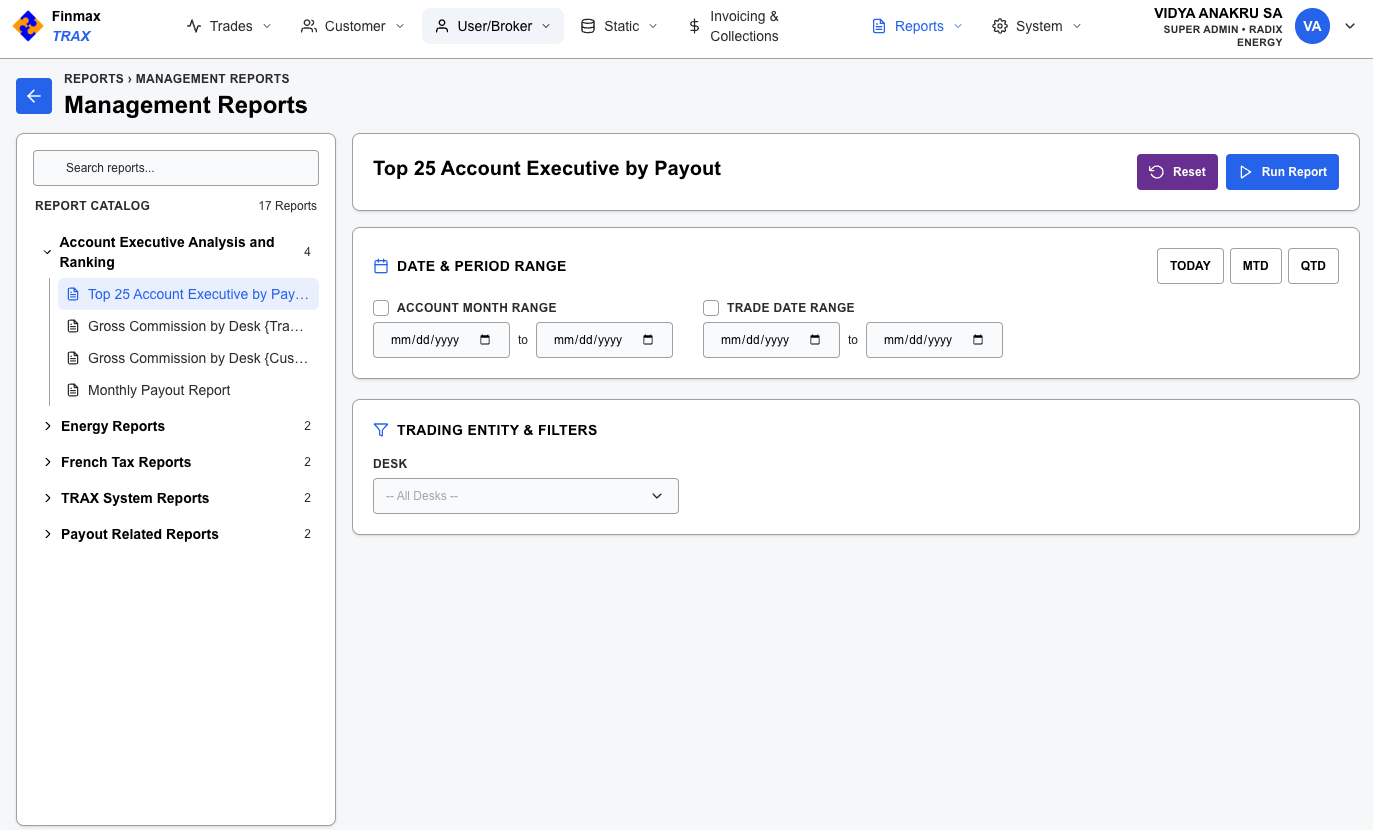Screen dimensions: 1373x830
Task: Select Gross Commission by Desk {Cus… report
Action: (188, 358)
